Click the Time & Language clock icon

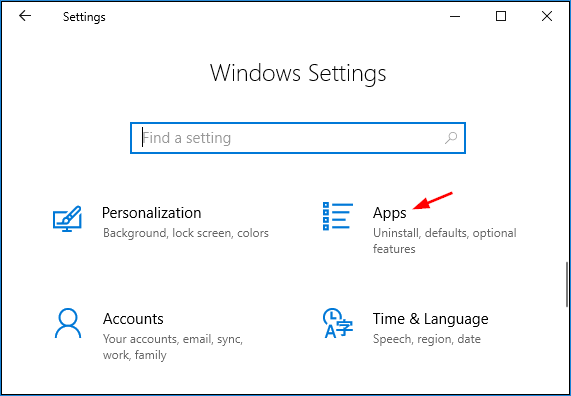(x=338, y=323)
